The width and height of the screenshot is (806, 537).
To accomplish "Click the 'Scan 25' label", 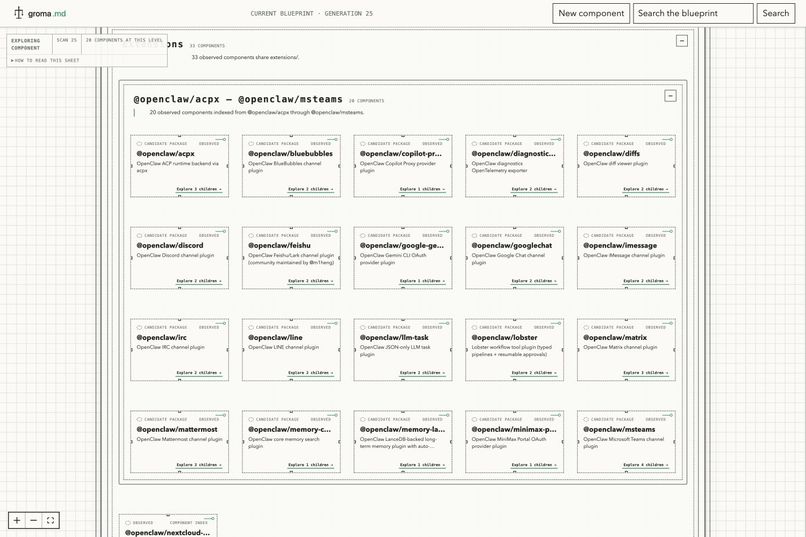I will pyautogui.click(x=67, y=40).
